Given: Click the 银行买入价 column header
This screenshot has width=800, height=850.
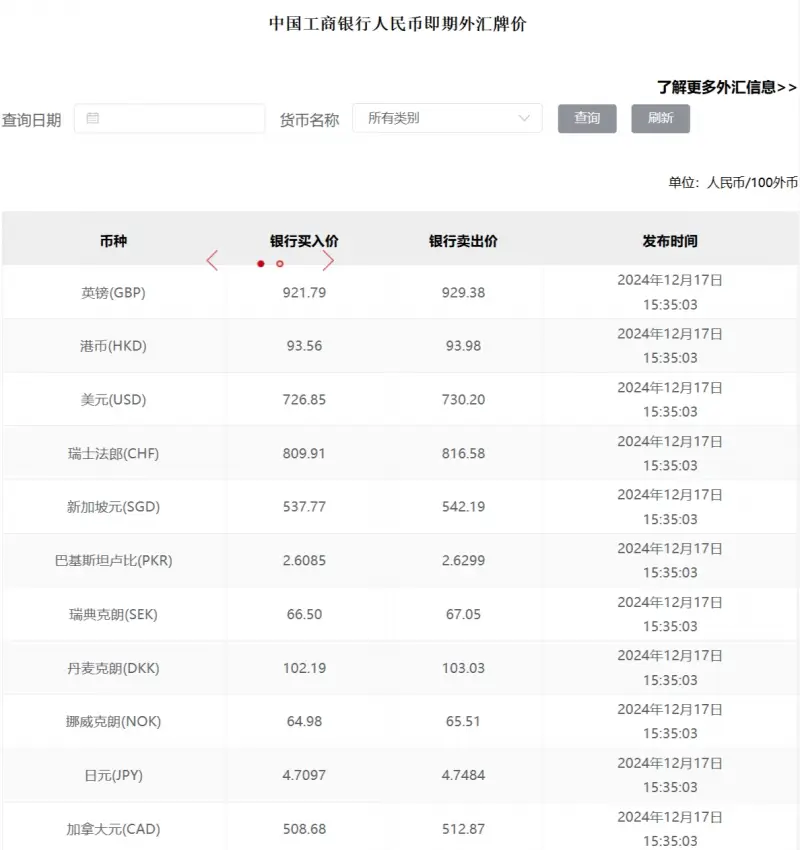Looking at the screenshot, I should 304,241.
